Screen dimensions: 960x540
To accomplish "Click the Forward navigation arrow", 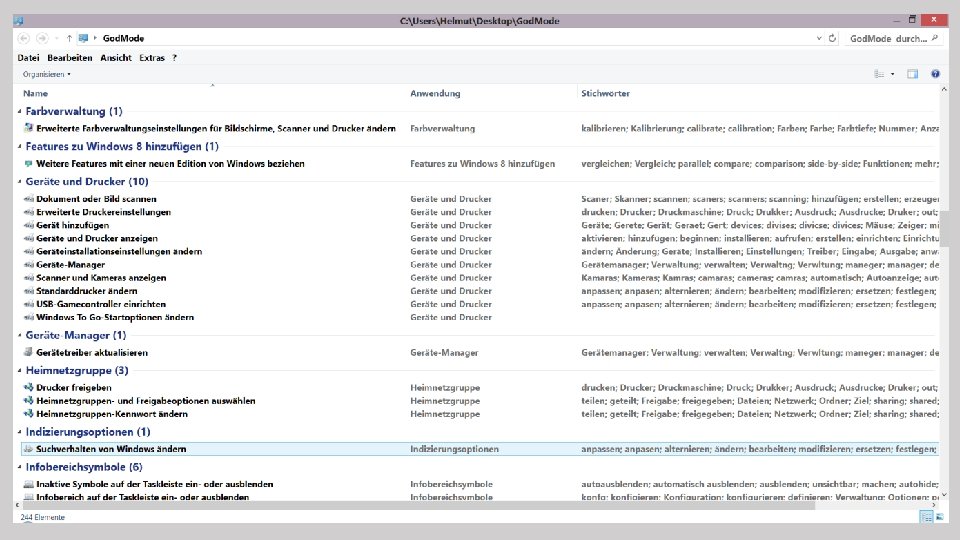I will coord(42,38).
